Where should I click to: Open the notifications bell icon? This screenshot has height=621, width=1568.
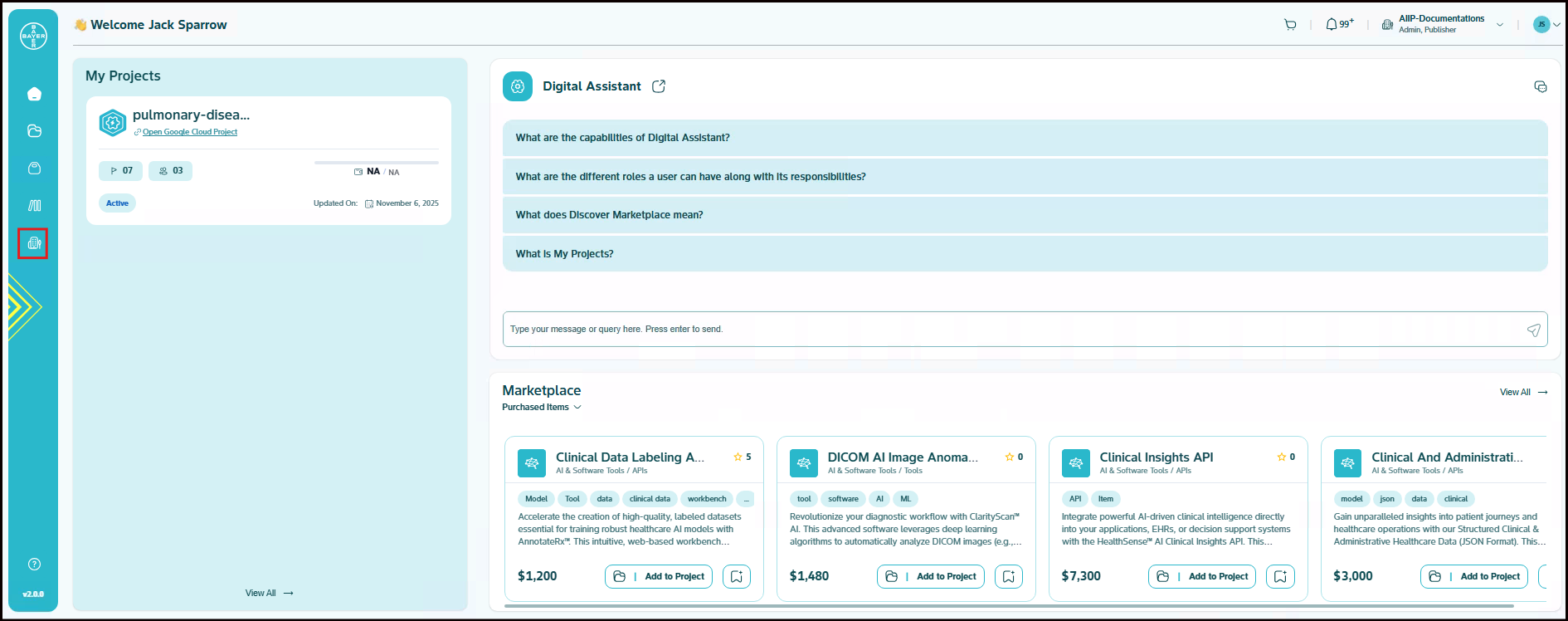pyautogui.click(x=1332, y=25)
